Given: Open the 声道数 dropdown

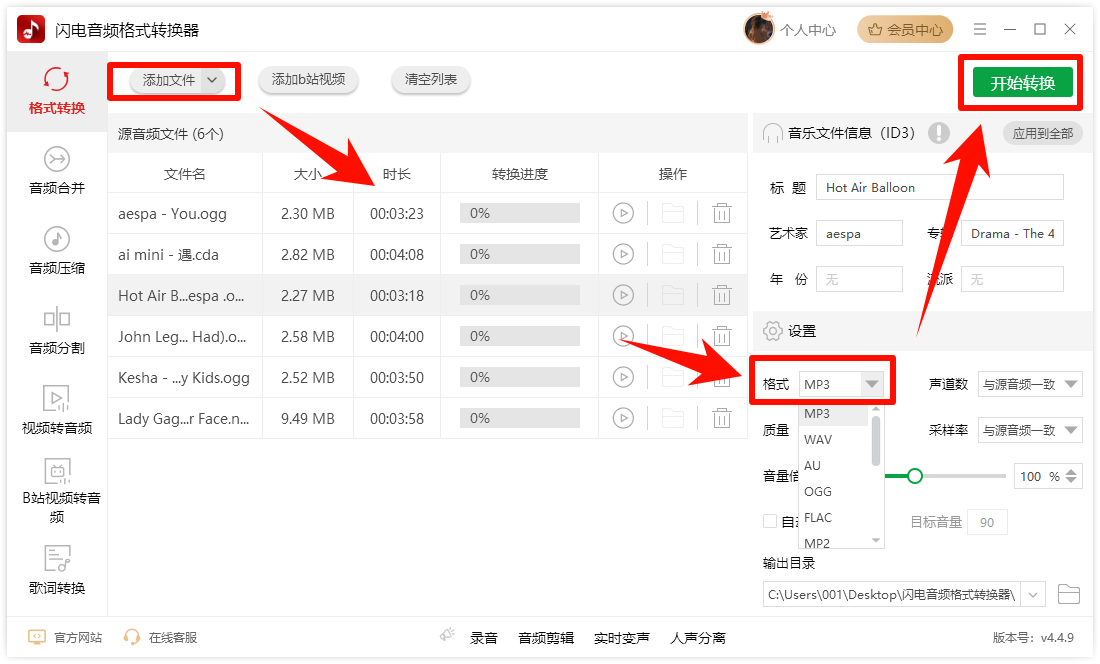Looking at the screenshot, I should (1030, 384).
